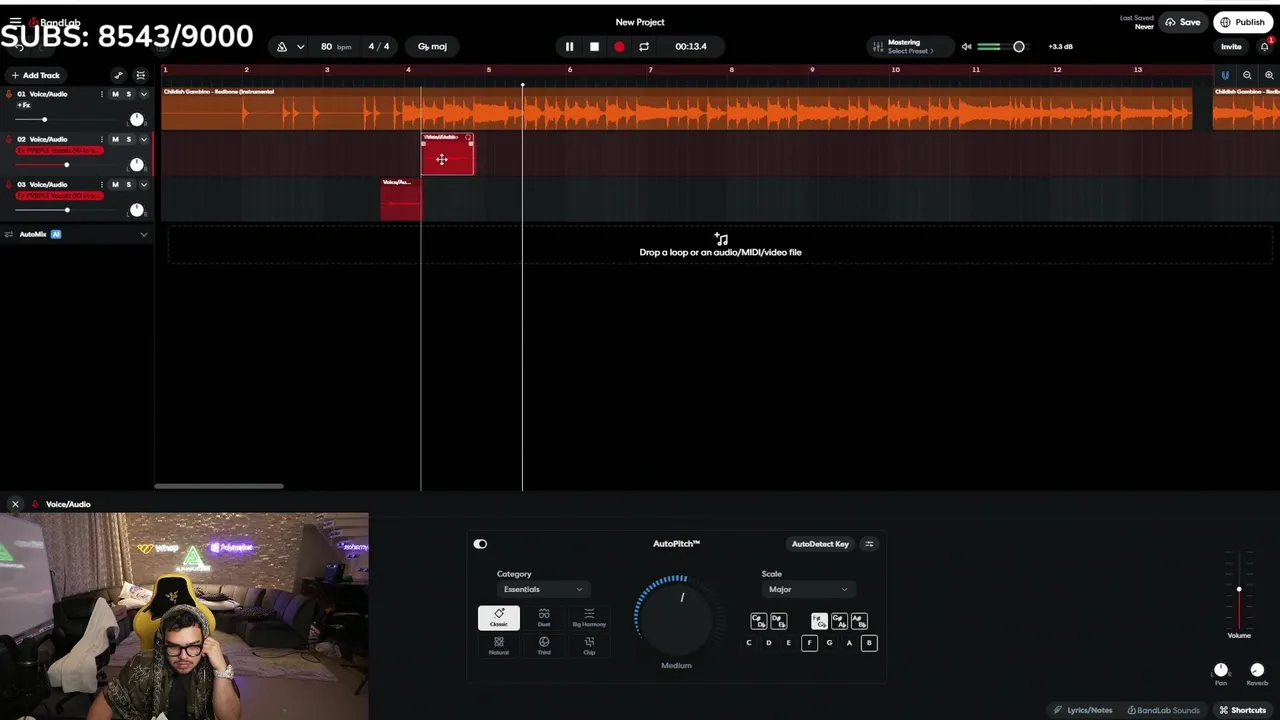
Task: Open the Scale Major dropdown
Action: [x=807, y=589]
